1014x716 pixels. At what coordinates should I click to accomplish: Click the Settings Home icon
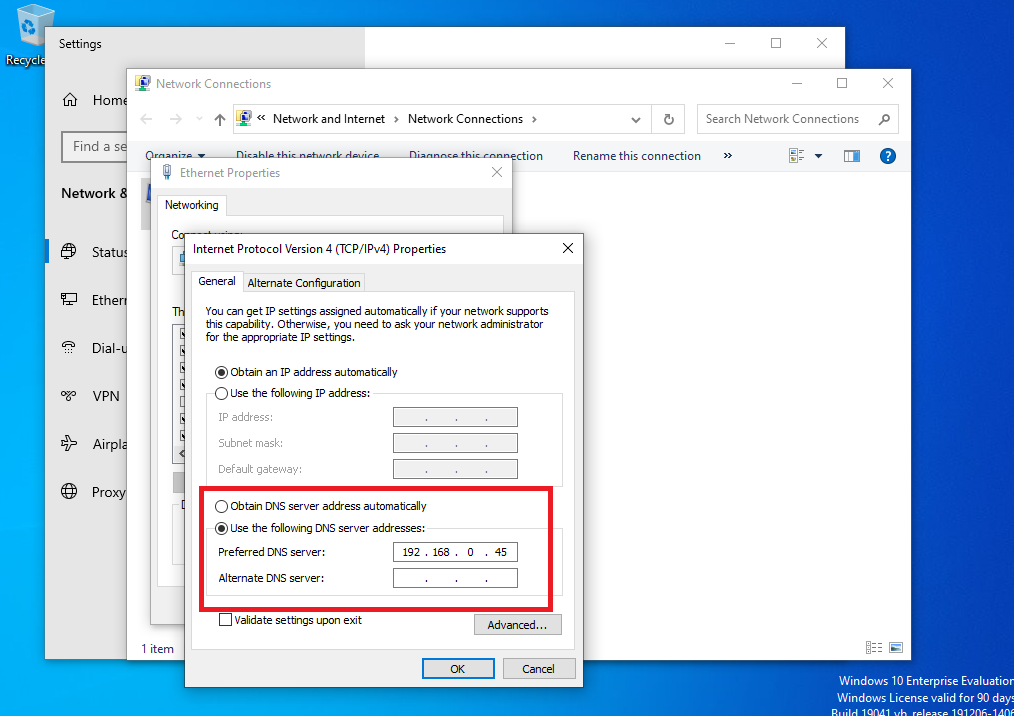tap(70, 100)
